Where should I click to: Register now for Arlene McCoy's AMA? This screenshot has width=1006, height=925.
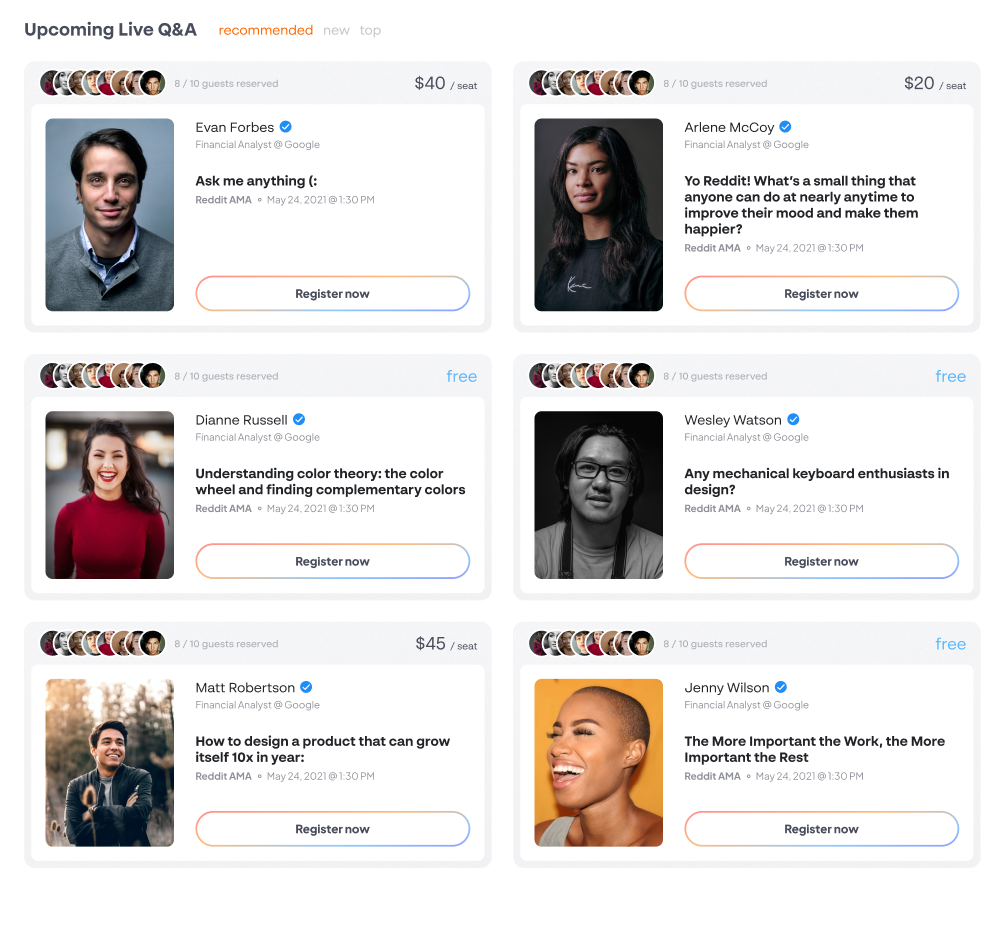pos(821,294)
